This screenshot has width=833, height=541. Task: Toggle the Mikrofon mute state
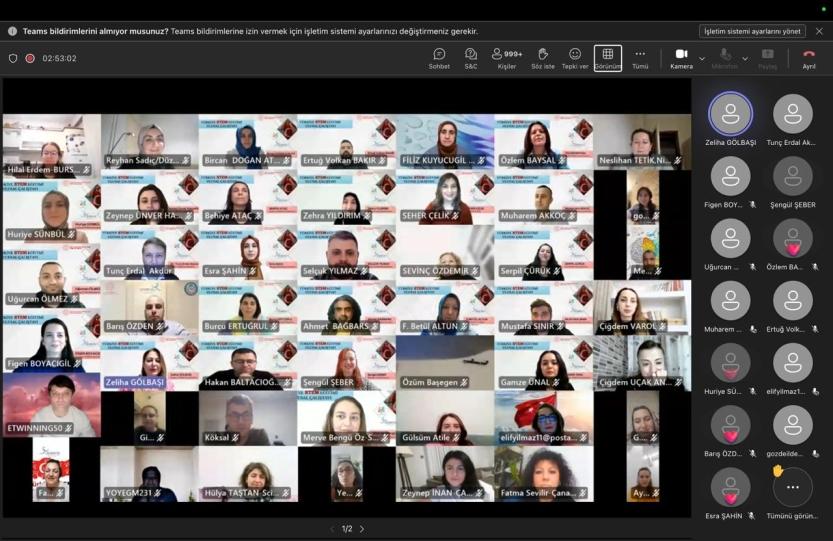click(724, 57)
